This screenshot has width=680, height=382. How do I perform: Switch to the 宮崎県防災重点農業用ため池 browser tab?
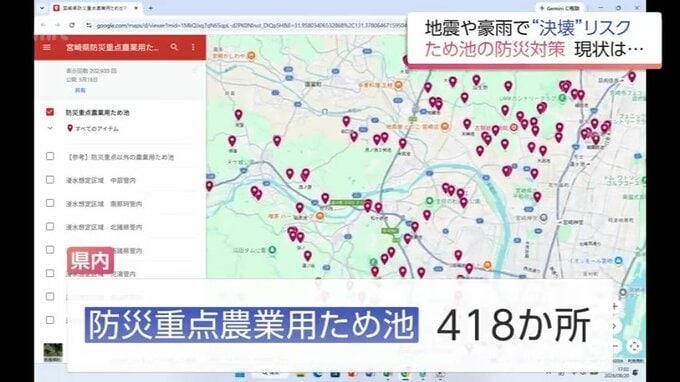(95, 8)
